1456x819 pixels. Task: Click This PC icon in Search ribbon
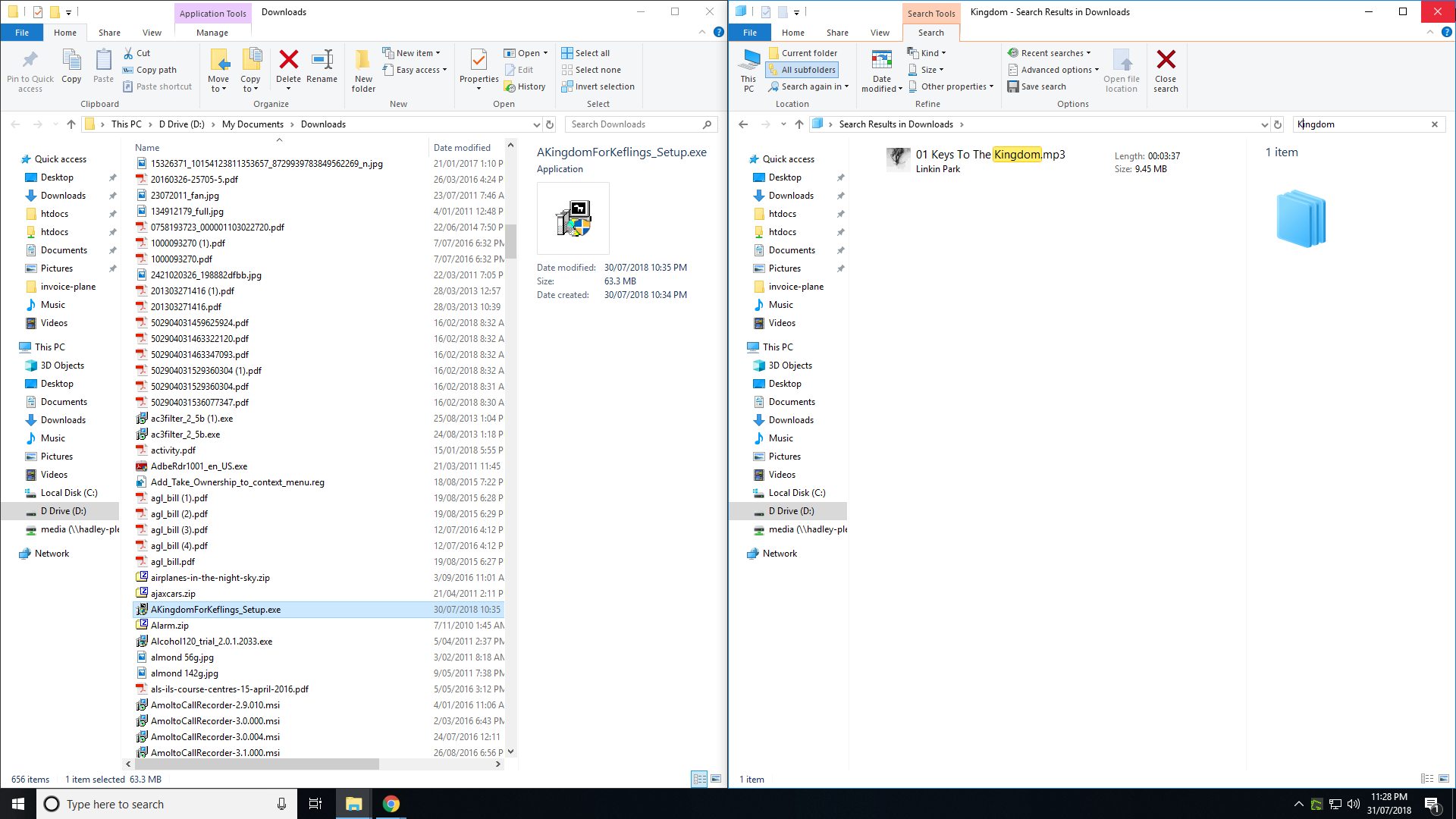coord(749,60)
